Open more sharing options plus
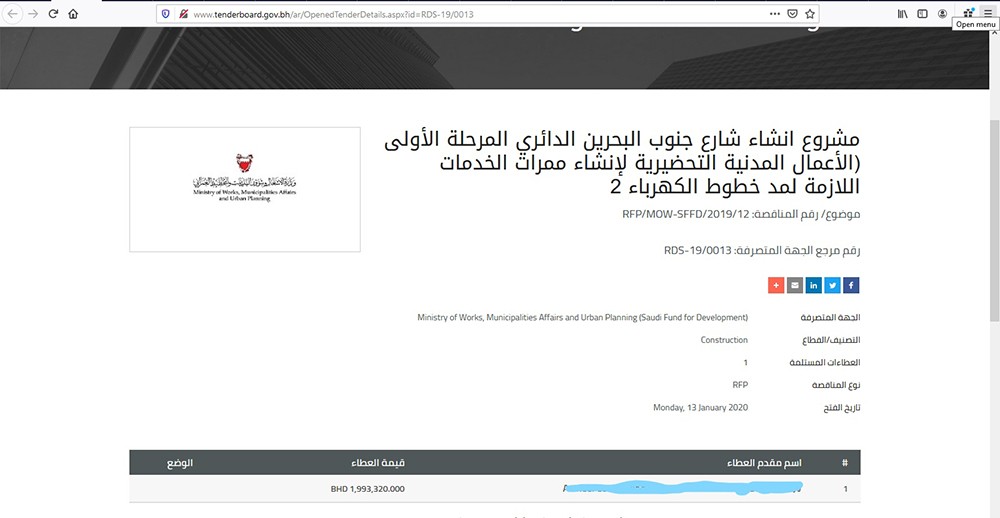The width and height of the screenshot is (1000, 518). click(x=776, y=285)
